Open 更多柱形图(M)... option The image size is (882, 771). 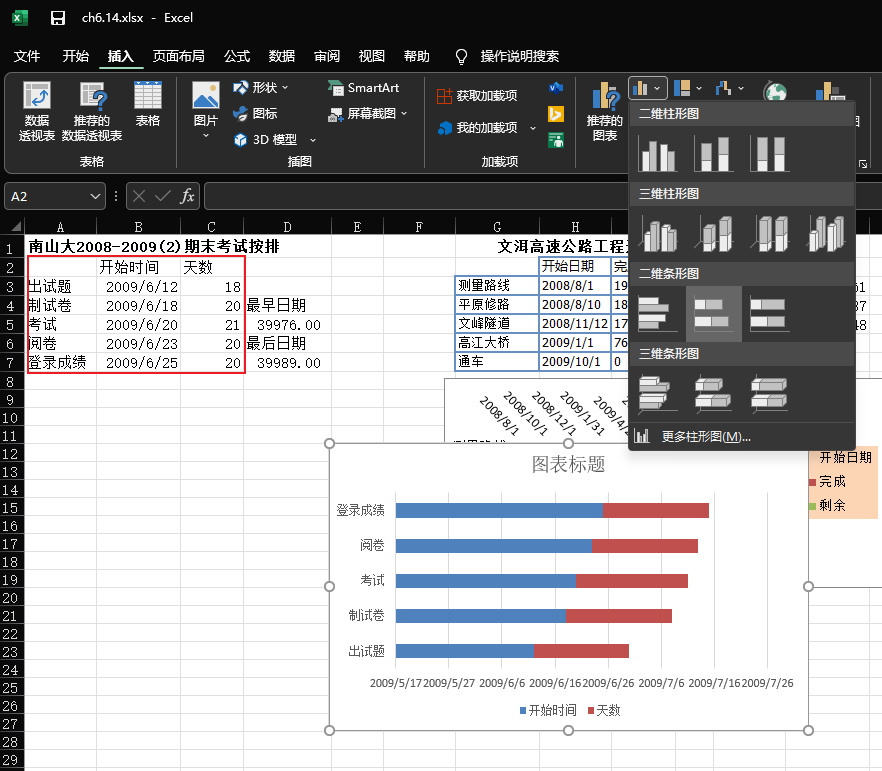[741, 437]
